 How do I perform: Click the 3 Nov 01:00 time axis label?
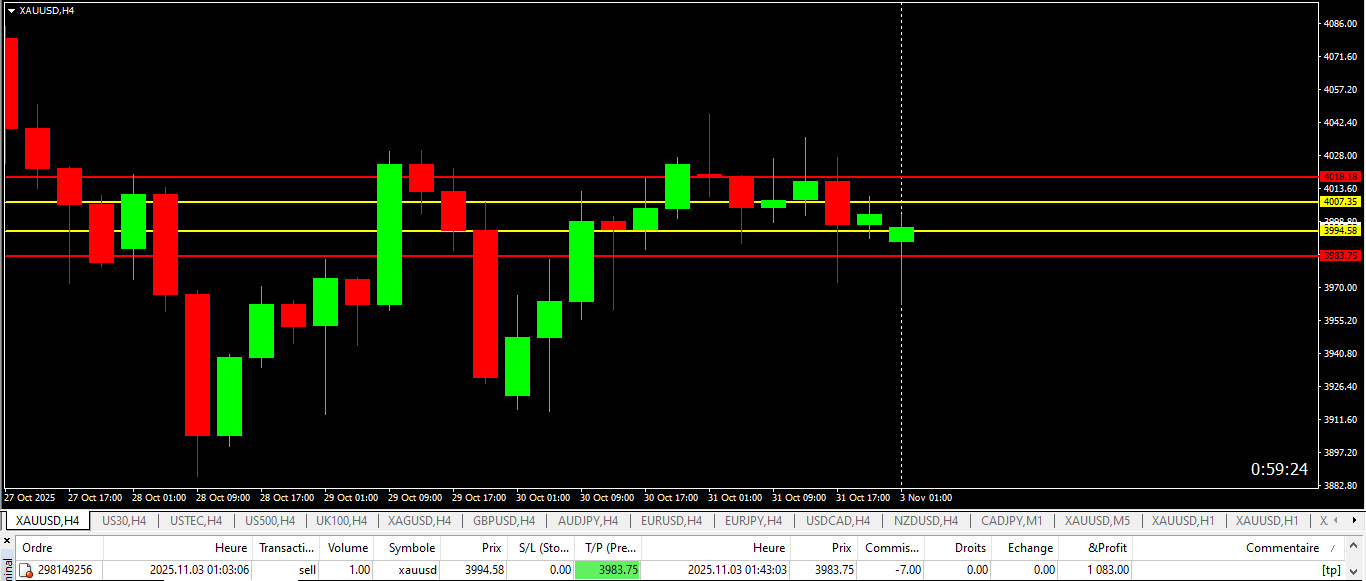pyautogui.click(x=926, y=497)
